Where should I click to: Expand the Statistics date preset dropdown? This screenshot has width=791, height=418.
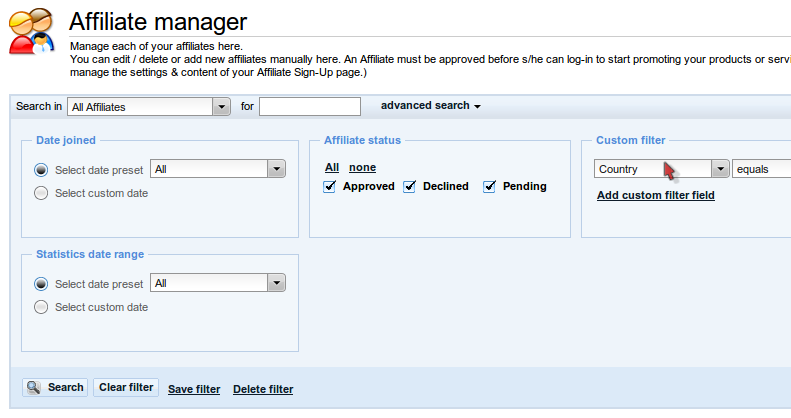point(276,283)
